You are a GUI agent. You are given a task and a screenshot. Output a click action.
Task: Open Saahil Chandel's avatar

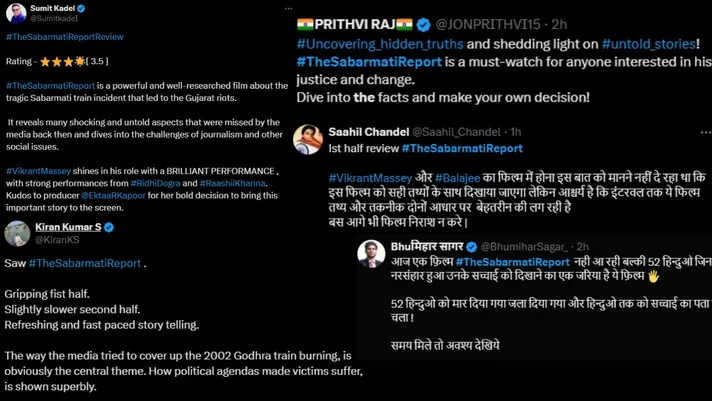[308, 140]
